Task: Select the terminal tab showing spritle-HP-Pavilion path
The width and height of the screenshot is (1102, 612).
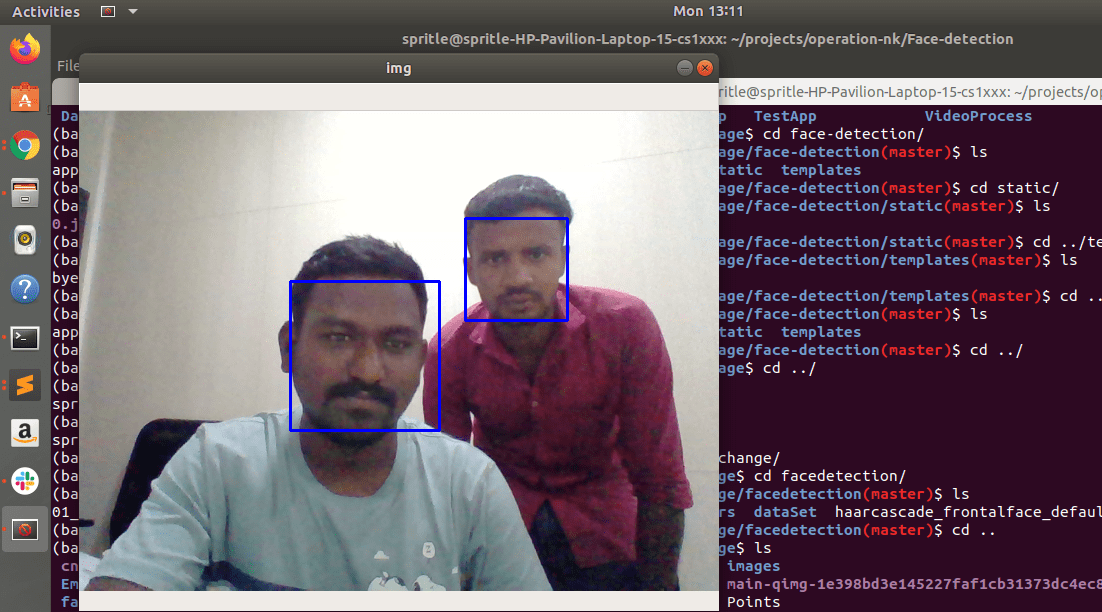Action: [910, 92]
